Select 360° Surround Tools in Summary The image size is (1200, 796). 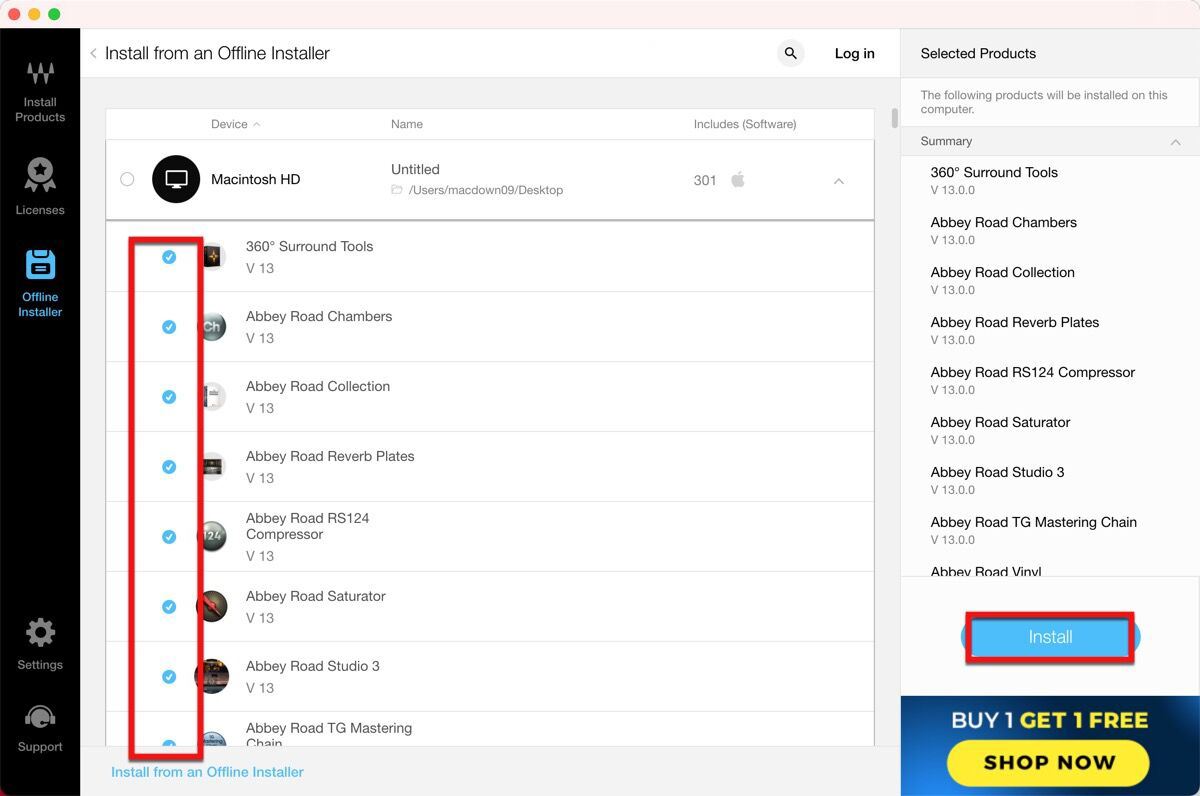coord(994,173)
